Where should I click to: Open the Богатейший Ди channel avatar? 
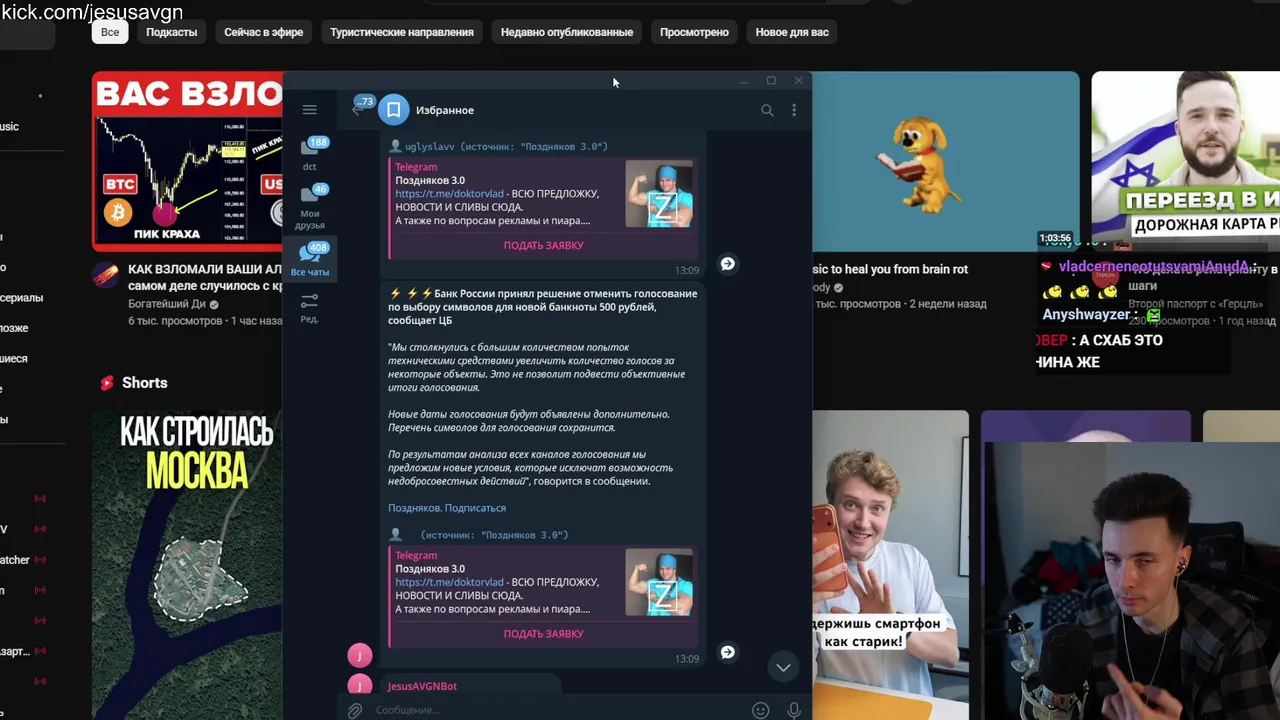pos(106,276)
